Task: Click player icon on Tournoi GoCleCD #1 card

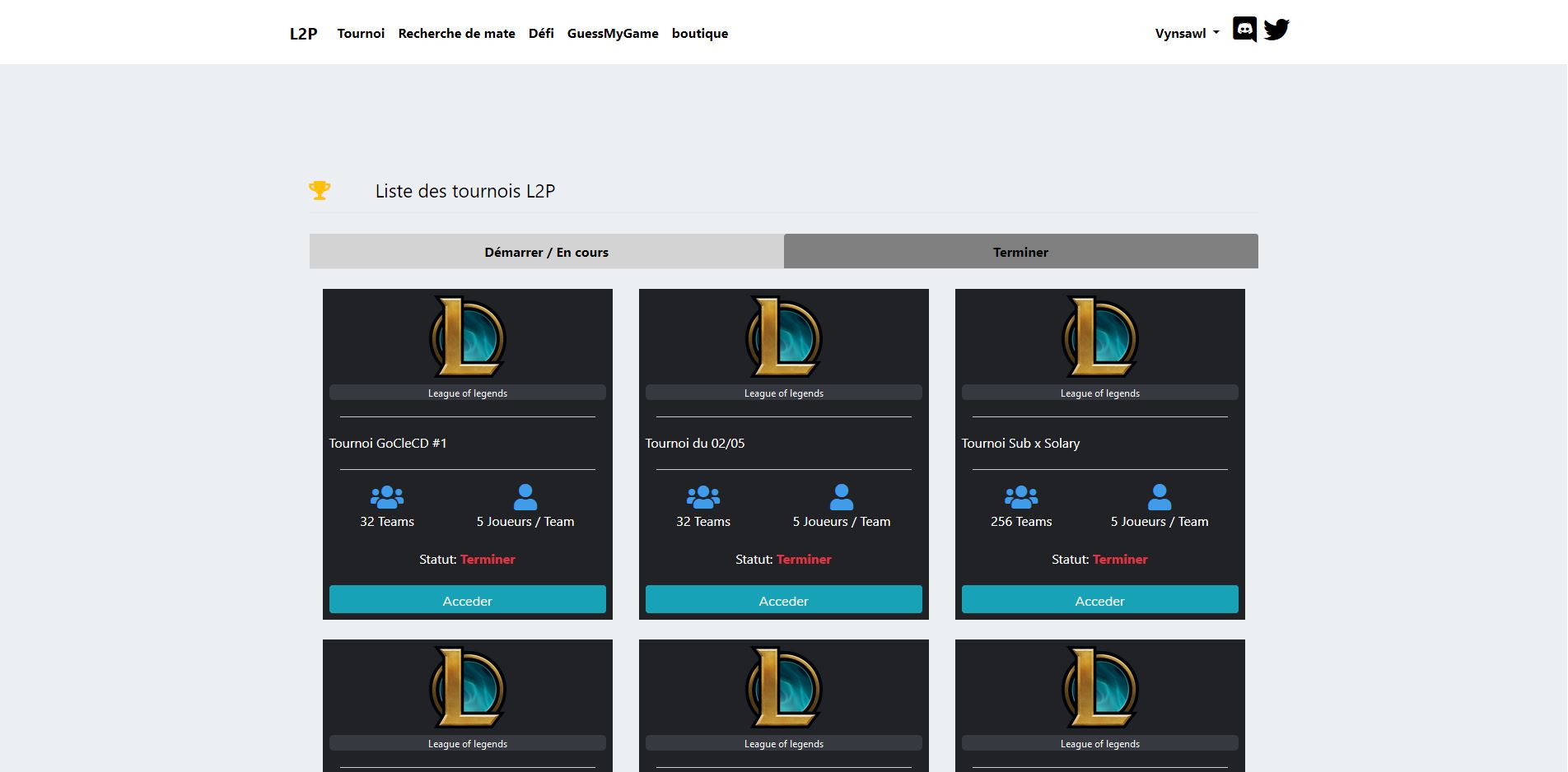Action: coord(525,497)
